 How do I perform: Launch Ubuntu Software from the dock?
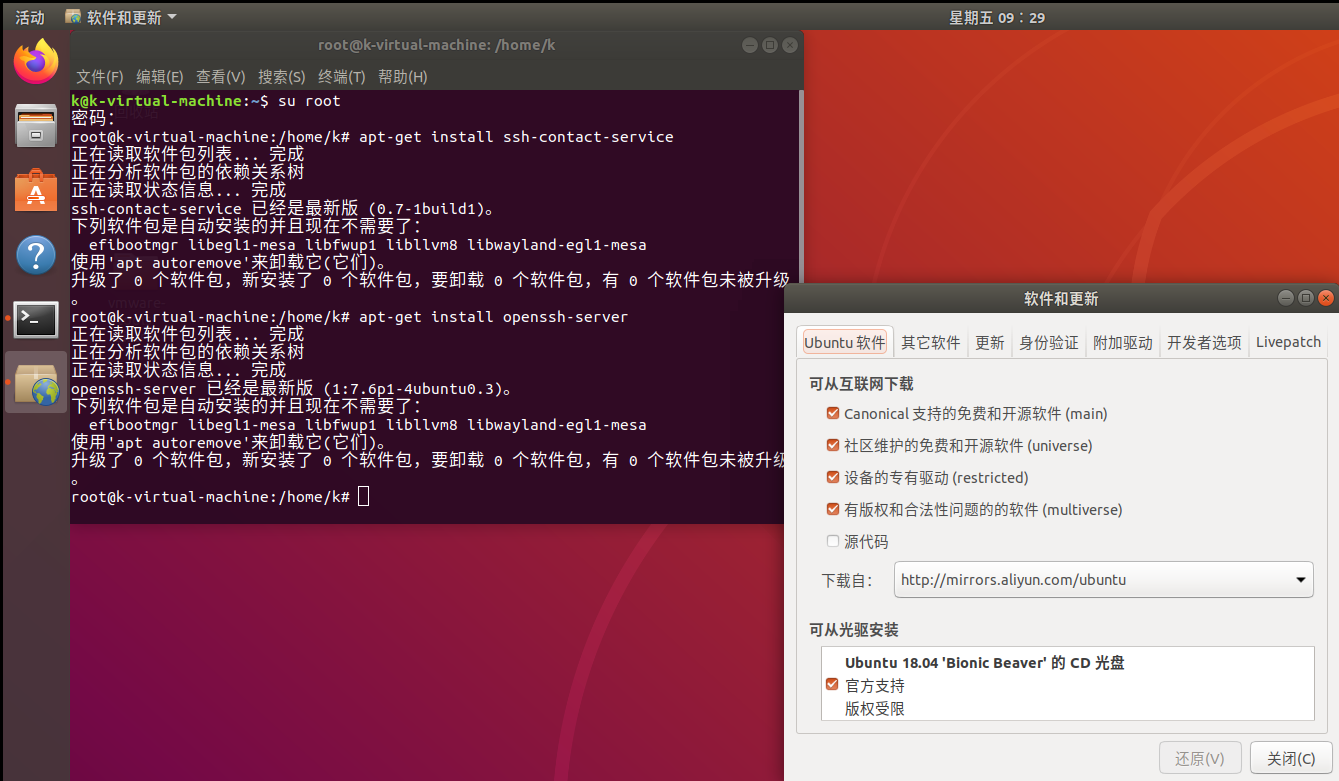[x=36, y=190]
